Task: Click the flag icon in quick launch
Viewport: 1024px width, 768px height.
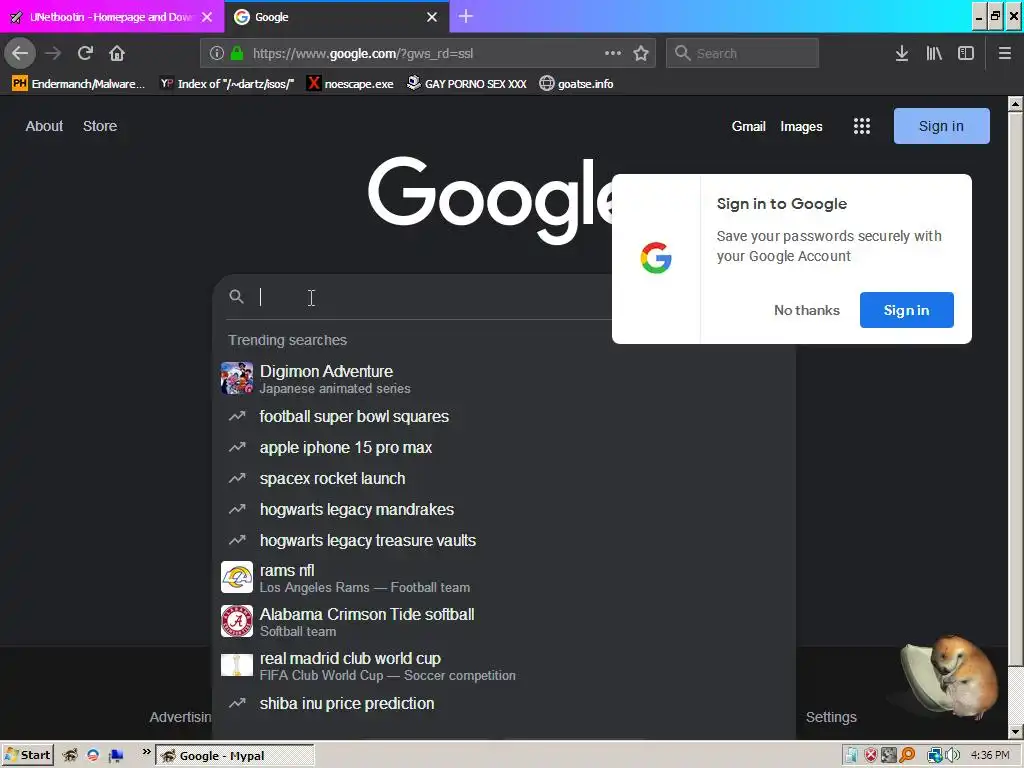Action: pos(117,756)
